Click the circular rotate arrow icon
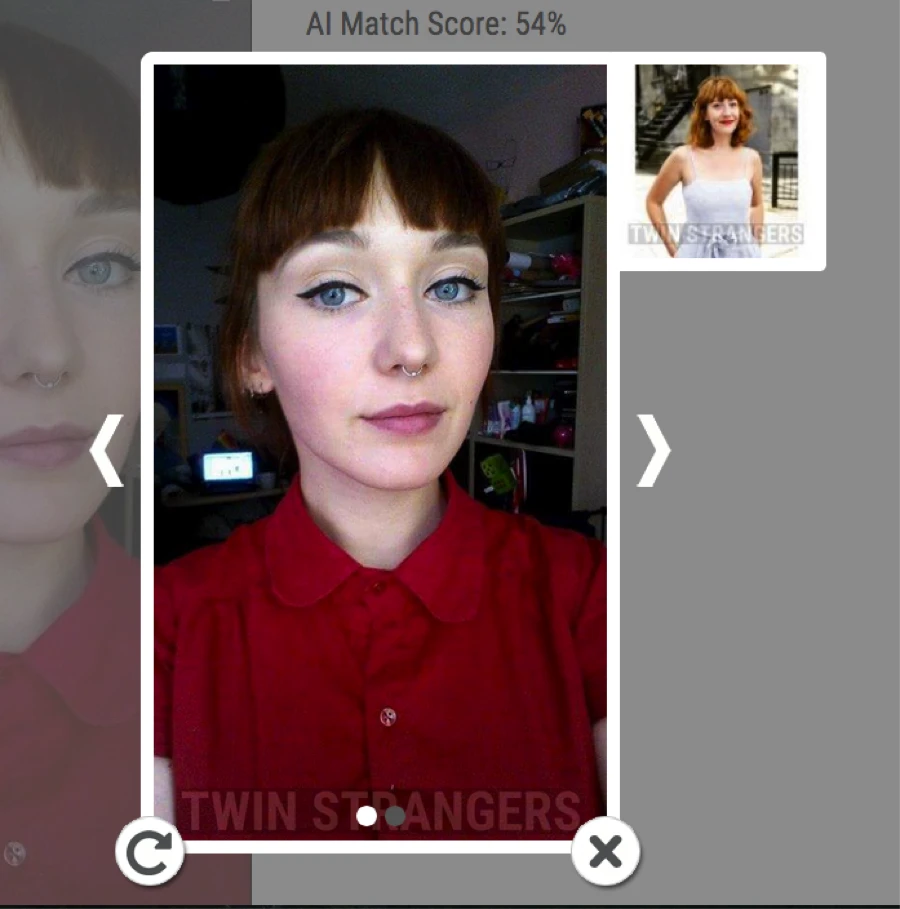Viewport: 900px width, 909px height. click(150, 851)
